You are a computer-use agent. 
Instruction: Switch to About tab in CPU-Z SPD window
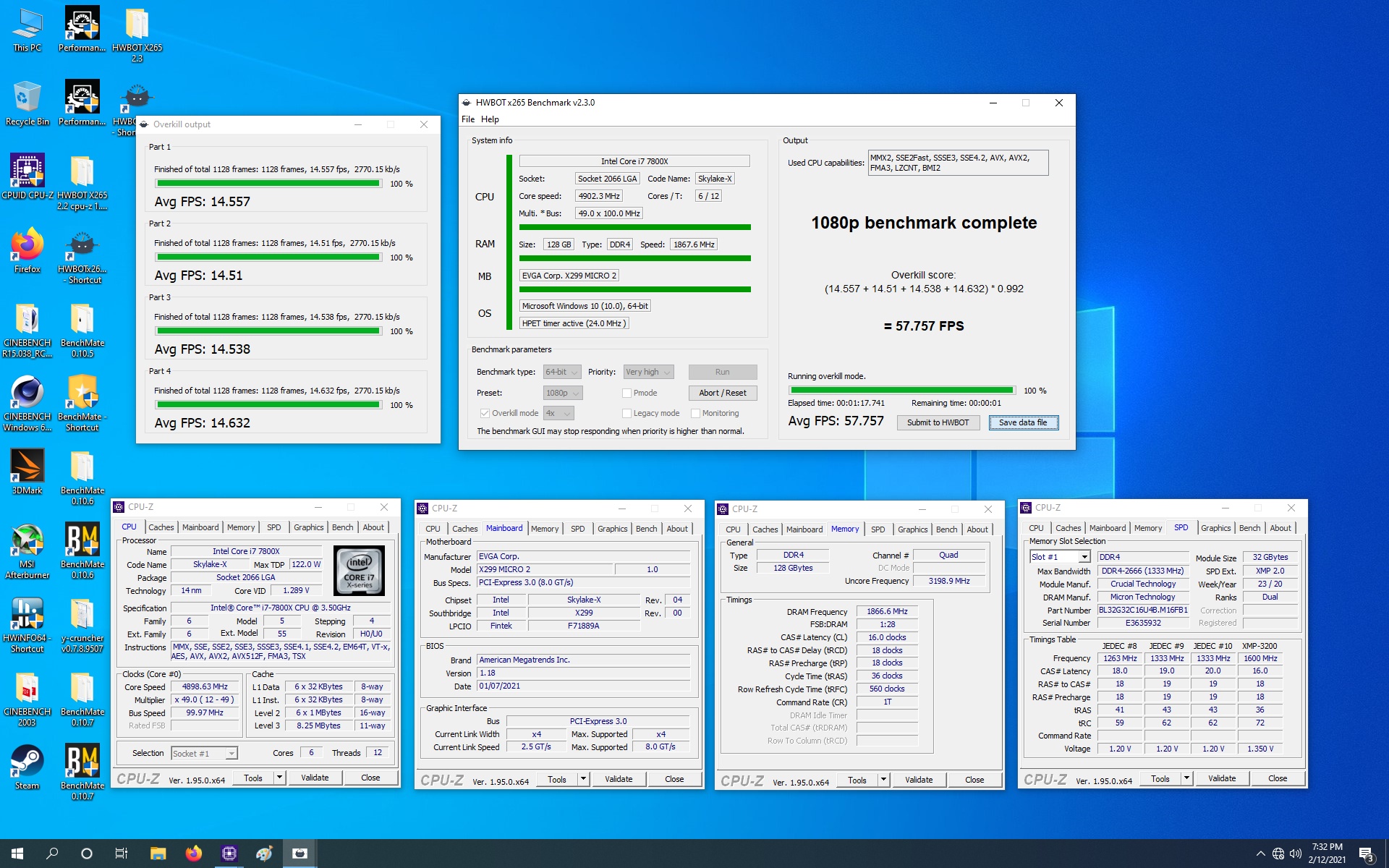[x=1280, y=528]
